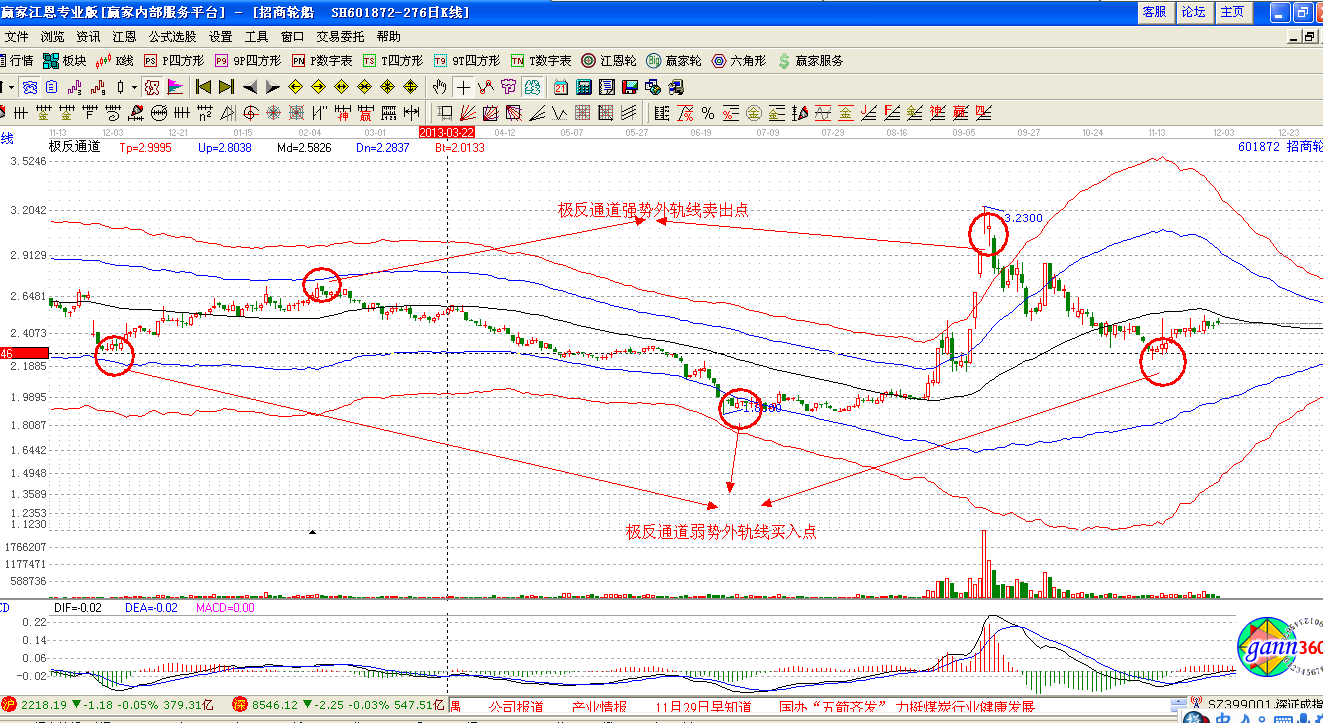The height and width of the screenshot is (723, 1323).
Task: Open the 六角形 hexagon tool
Action: tap(738, 61)
